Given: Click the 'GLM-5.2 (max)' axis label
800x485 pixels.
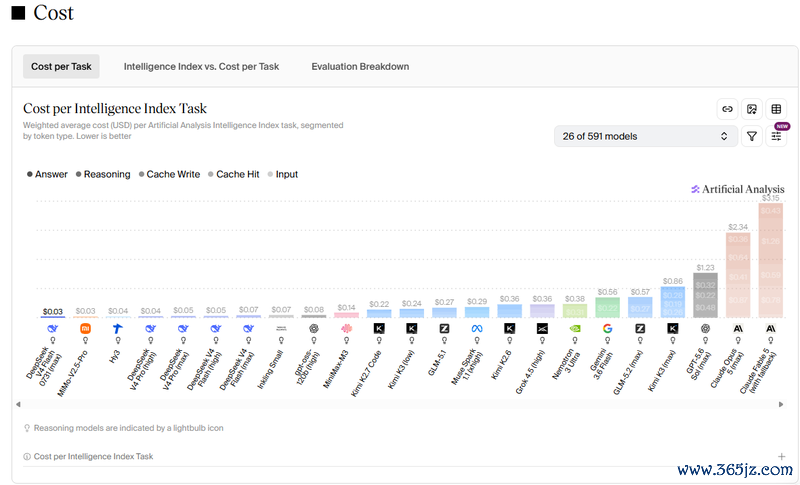Looking at the screenshot, I should [628, 372].
